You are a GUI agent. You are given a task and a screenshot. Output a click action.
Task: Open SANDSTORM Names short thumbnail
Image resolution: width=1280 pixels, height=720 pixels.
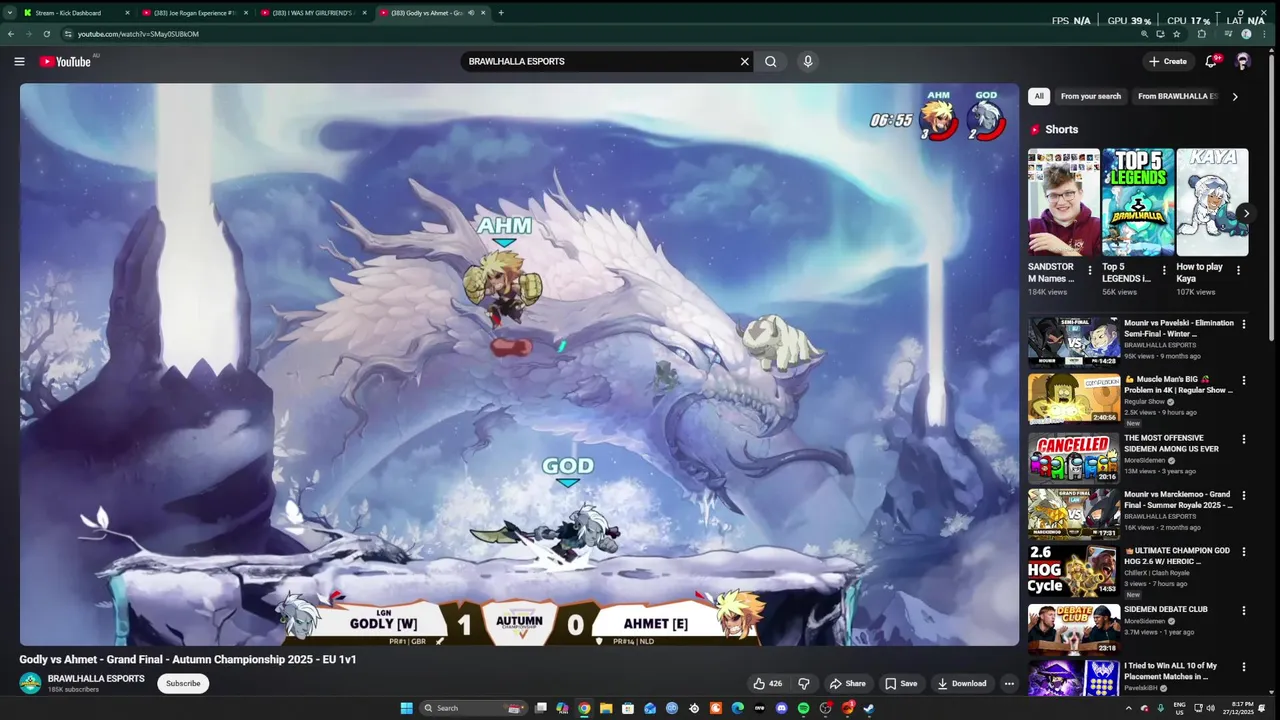(x=1063, y=202)
